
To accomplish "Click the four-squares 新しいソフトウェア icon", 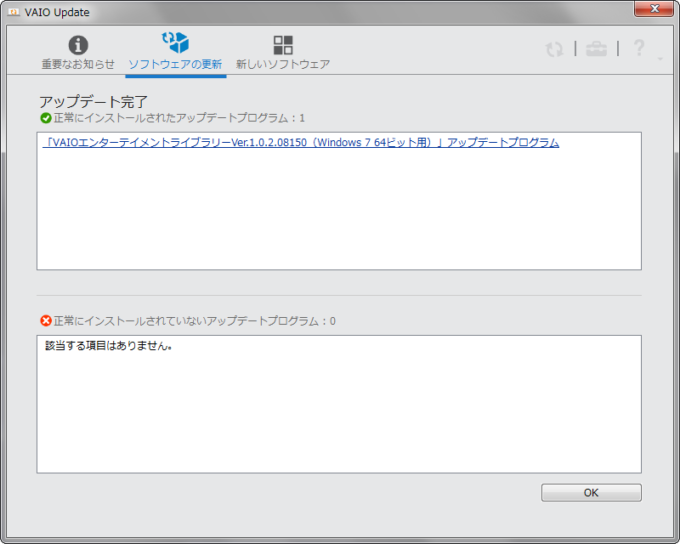I will coord(283,45).
